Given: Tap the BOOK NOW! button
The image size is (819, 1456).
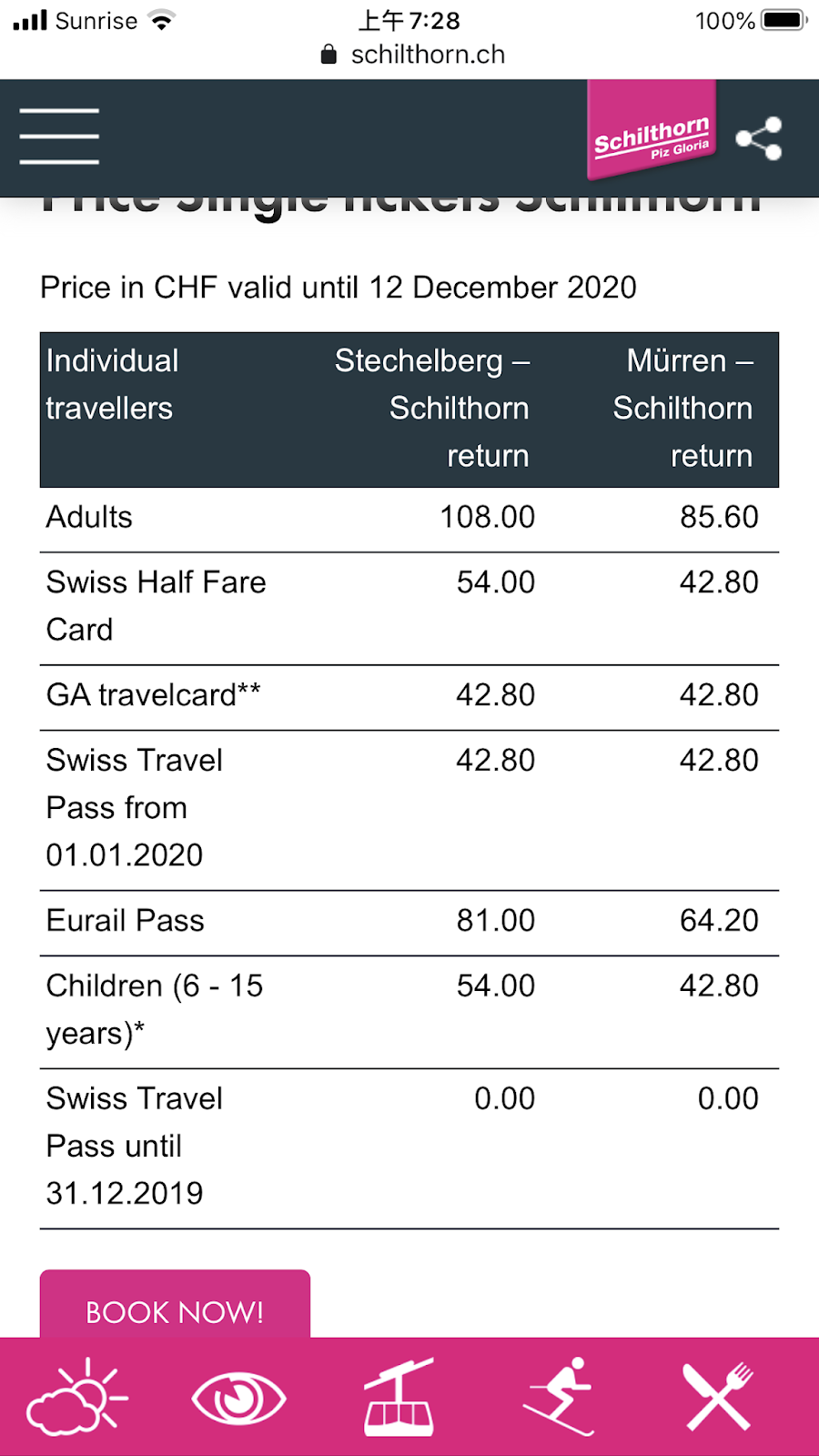Looking at the screenshot, I should pyautogui.click(x=175, y=1305).
